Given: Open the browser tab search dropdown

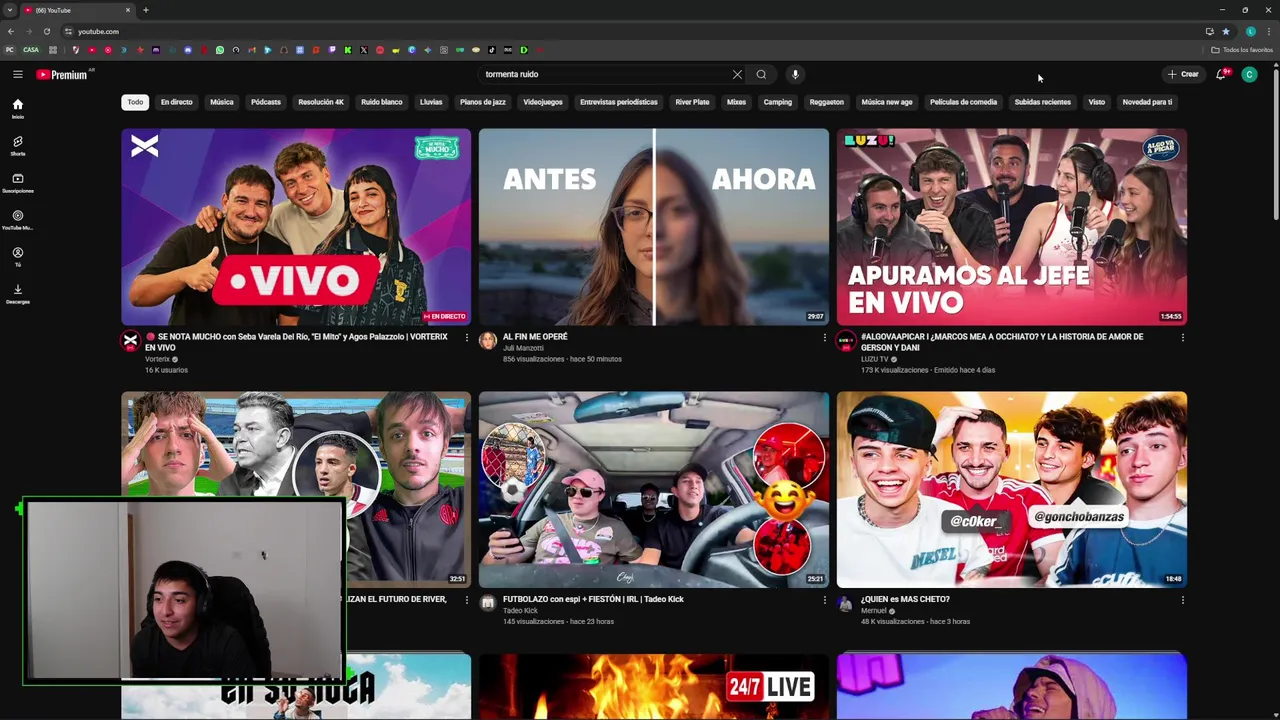Looking at the screenshot, I should point(10,10).
